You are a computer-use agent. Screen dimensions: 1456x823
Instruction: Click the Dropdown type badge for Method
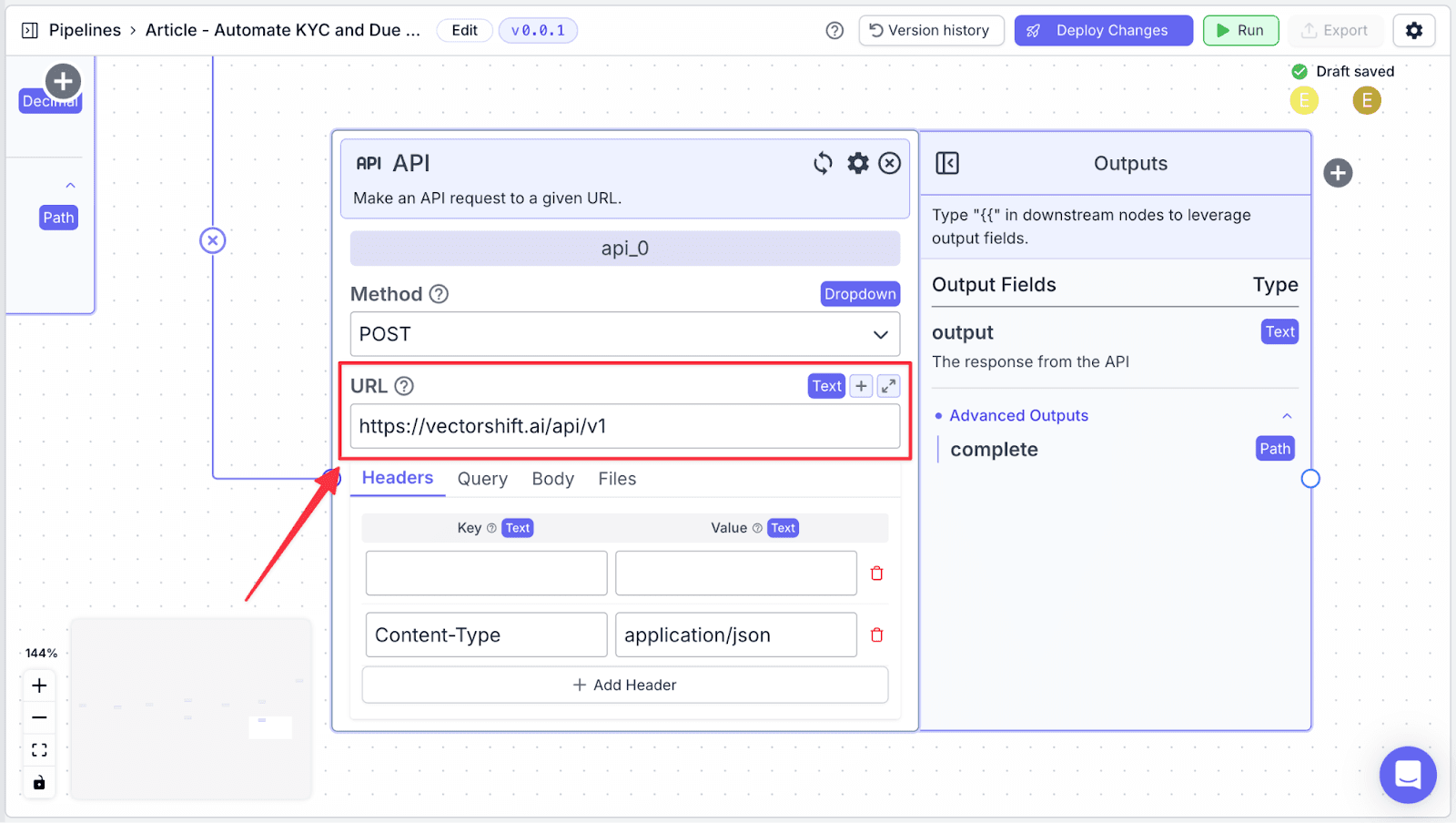point(860,294)
